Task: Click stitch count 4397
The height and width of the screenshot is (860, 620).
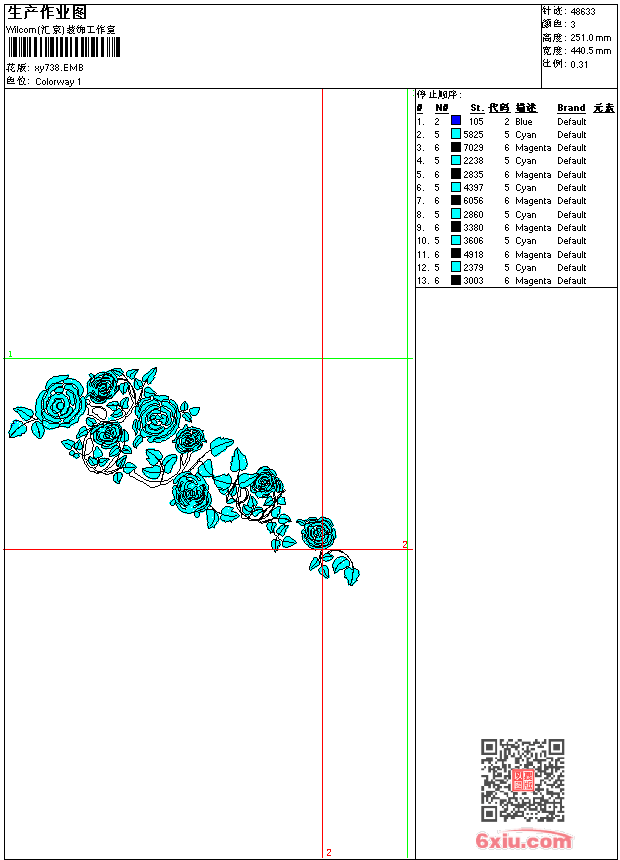Action: coord(473,188)
